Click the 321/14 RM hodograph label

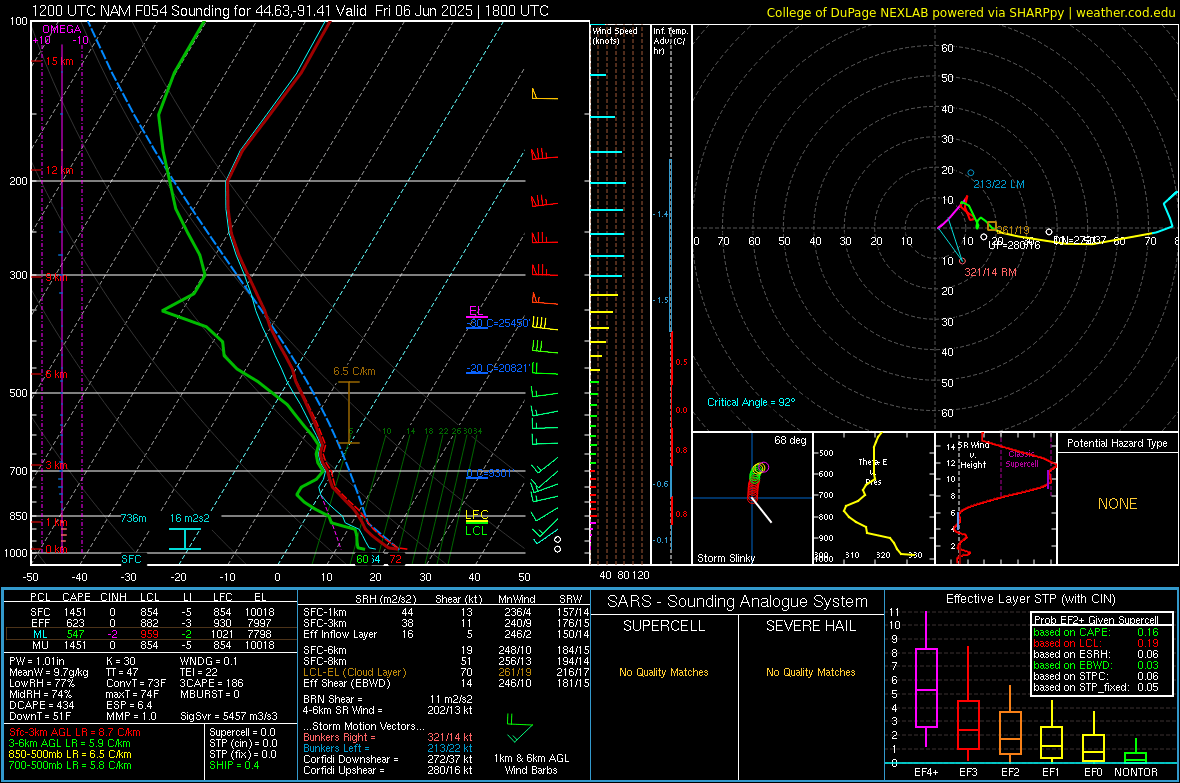(990, 272)
